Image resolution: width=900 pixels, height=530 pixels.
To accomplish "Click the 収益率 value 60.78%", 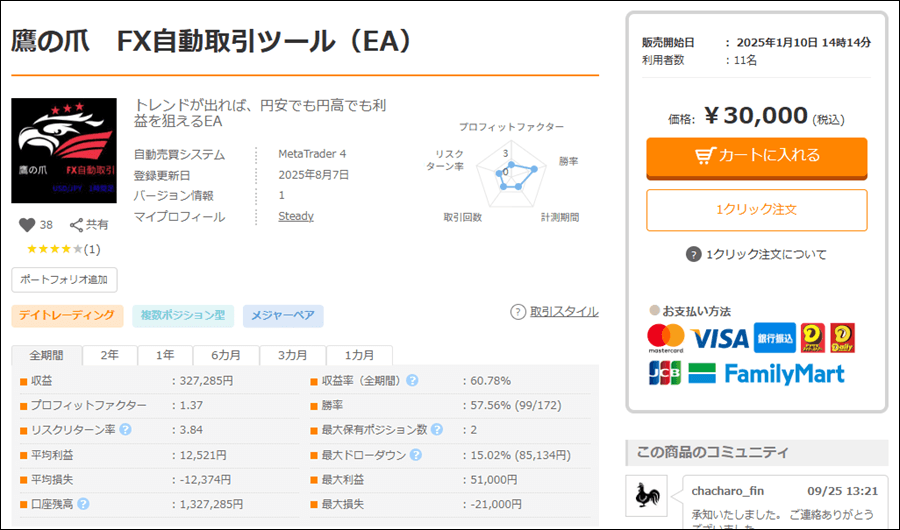I will coord(491,381).
